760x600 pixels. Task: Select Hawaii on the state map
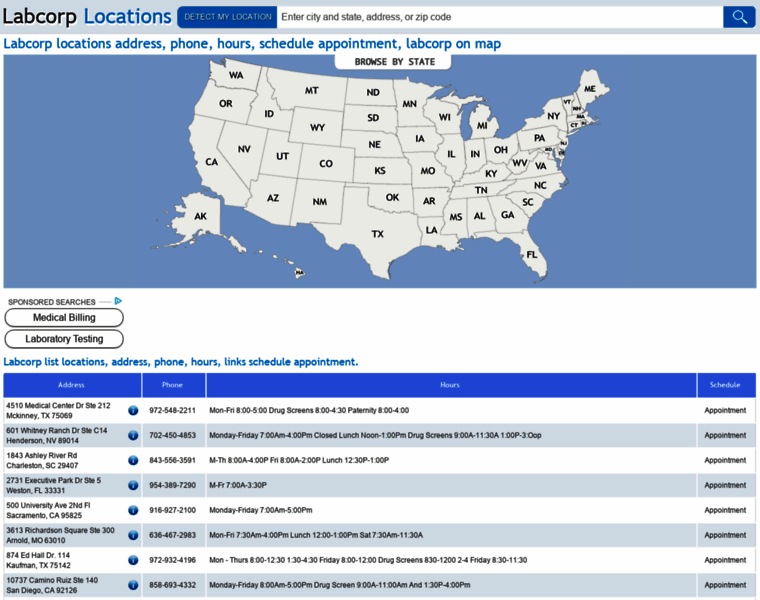300,273
